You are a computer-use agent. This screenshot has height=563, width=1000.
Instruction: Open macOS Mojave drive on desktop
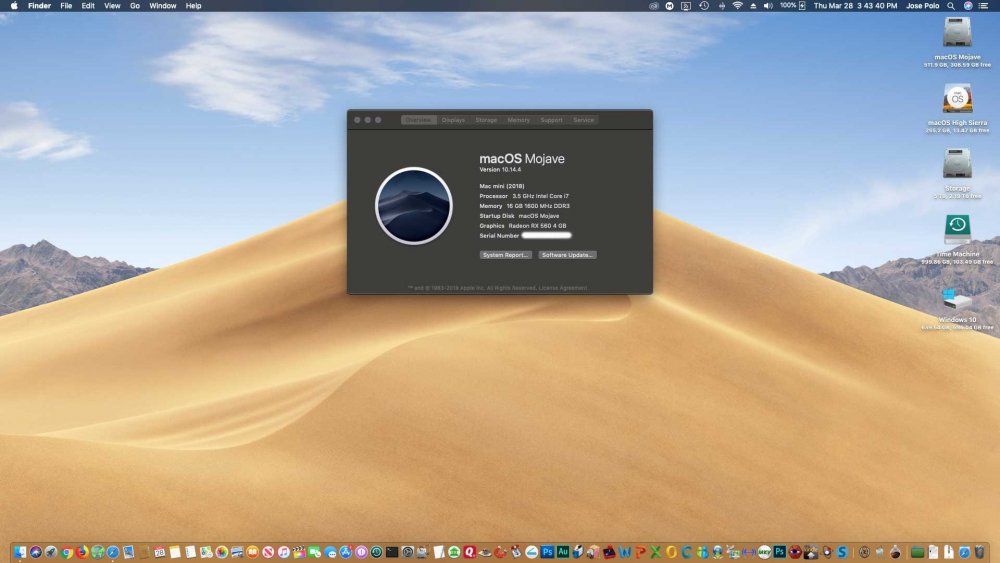(957, 33)
